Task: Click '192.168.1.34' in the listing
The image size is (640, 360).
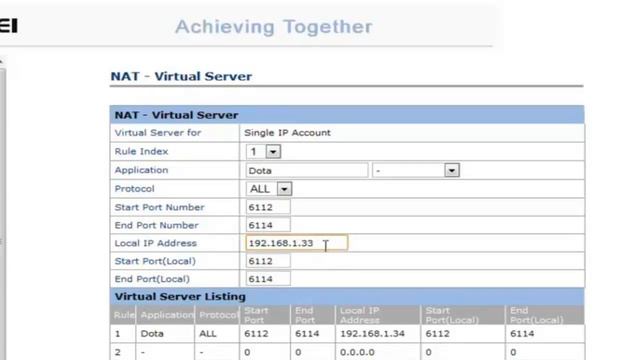Action: (372, 333)
